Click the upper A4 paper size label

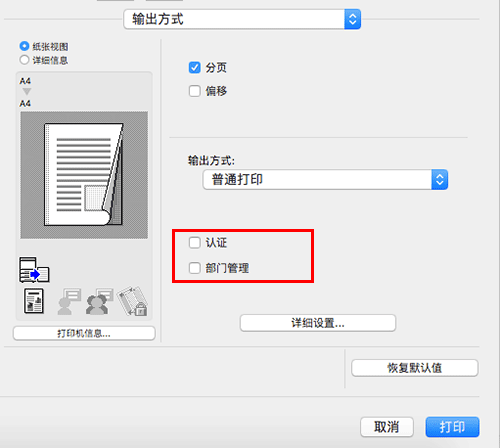tap(25, 81)
